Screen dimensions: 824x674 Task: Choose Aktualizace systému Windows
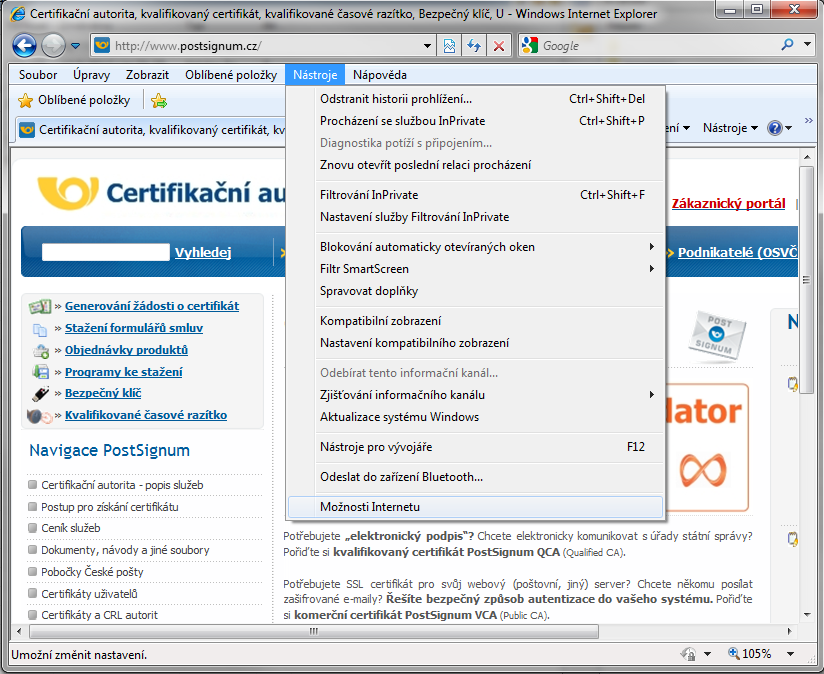coord(476,417)
